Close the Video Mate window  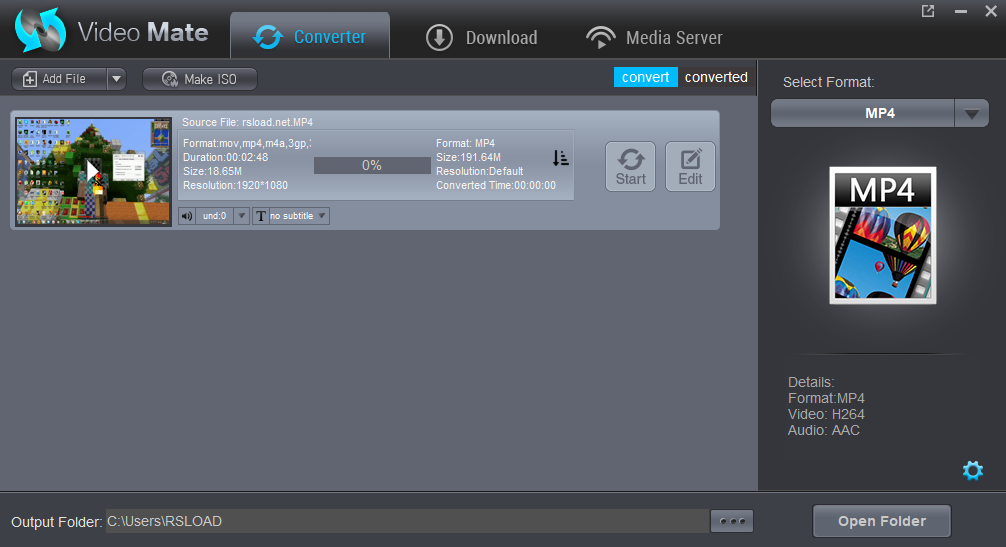tap(991, 11)
